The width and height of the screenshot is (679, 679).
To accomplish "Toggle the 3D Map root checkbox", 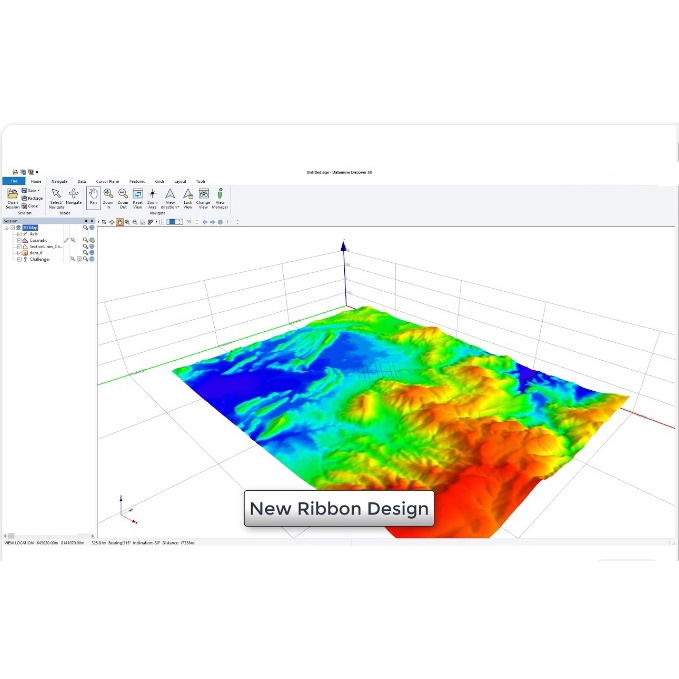I will pyautogui.click(x=13, y=228).
